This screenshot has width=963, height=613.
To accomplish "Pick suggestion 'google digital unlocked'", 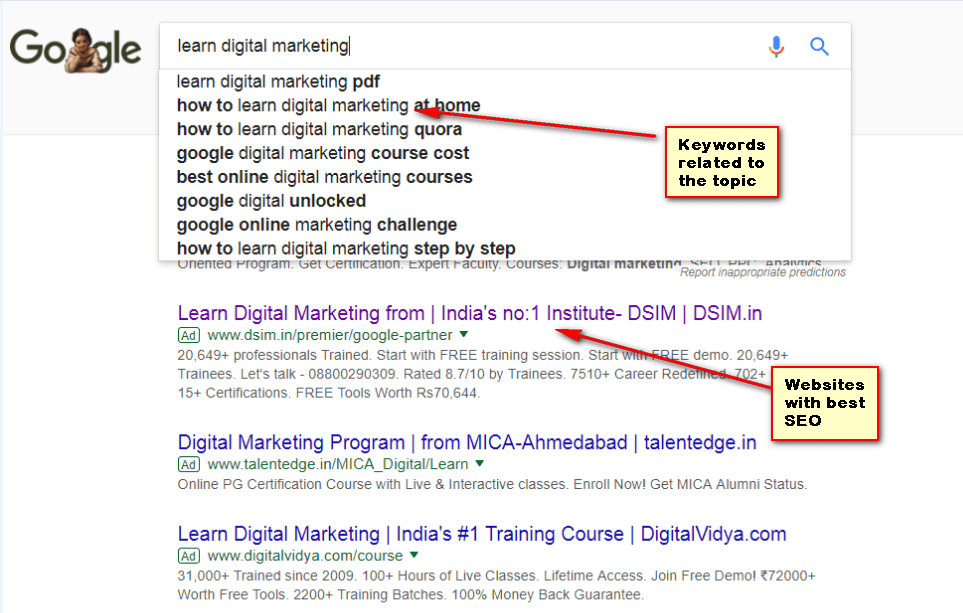I will (271, 201).
